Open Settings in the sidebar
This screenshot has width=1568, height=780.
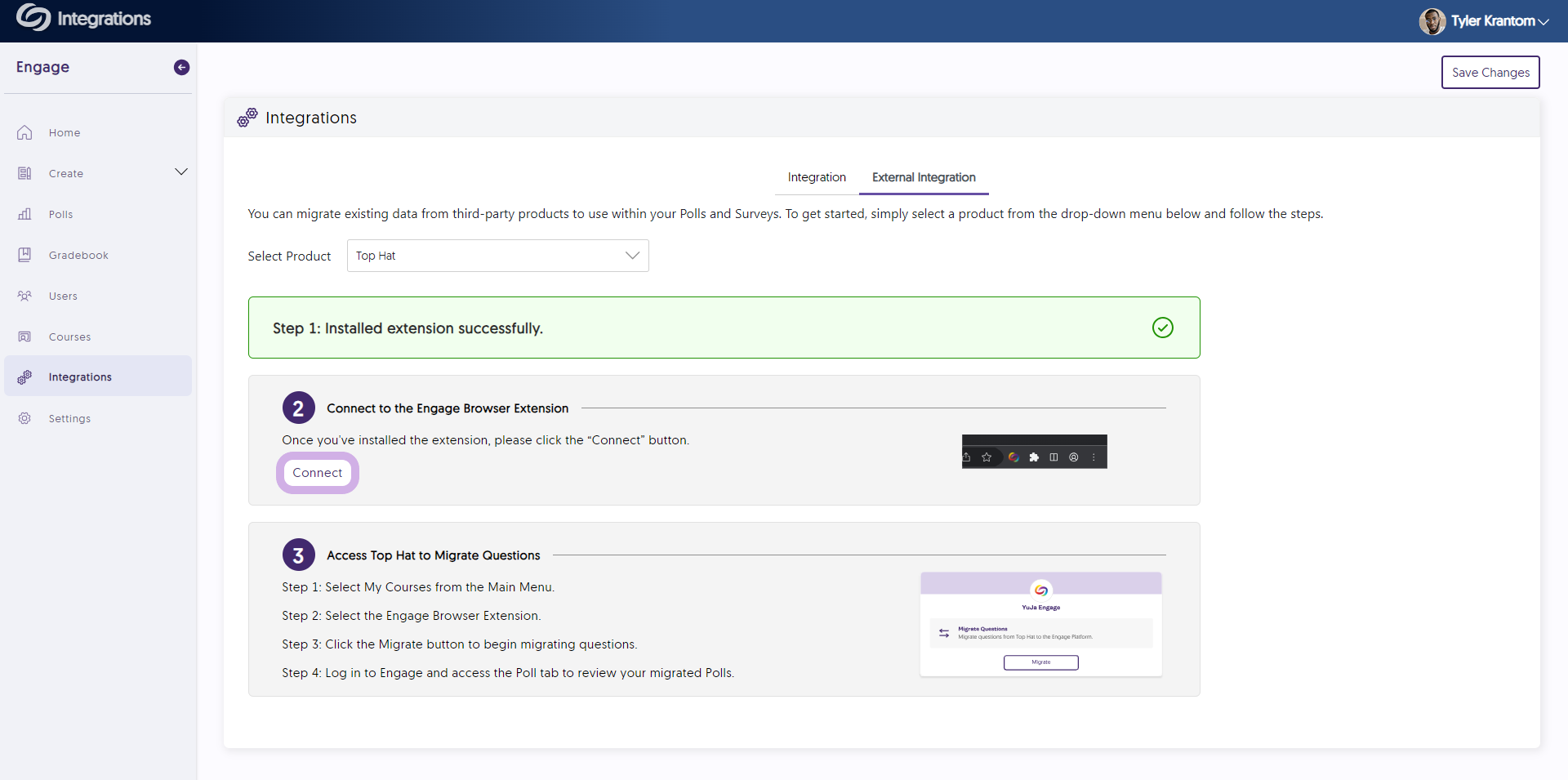pyautogui.click(x=98, y=418)
